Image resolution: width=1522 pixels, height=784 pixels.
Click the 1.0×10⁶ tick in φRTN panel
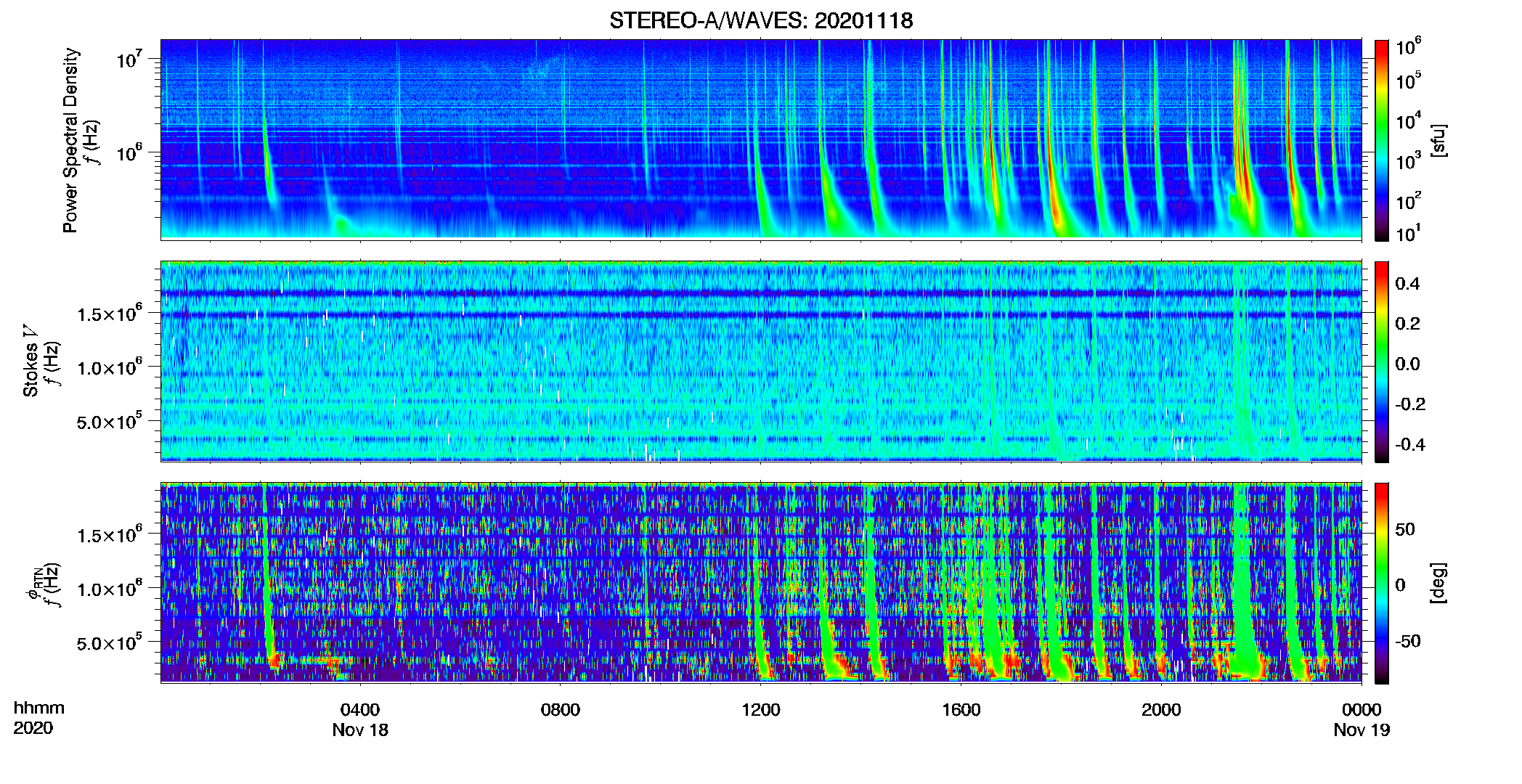click(110, 588)
